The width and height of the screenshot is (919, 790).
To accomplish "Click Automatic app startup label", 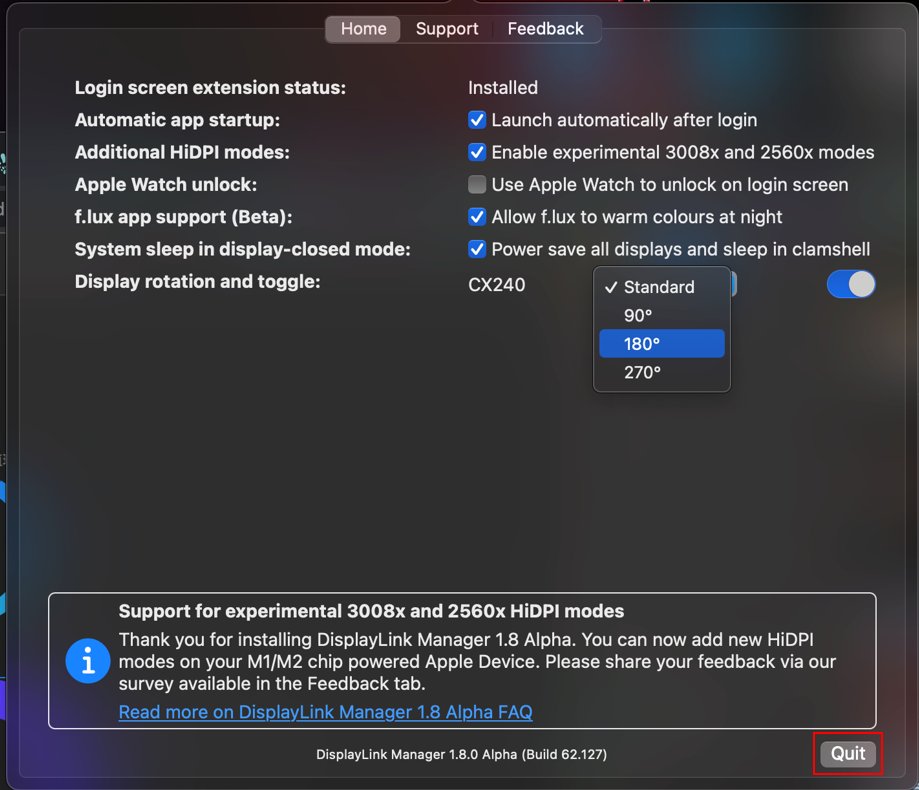I will pyautogui.click(x=177, y=120).
